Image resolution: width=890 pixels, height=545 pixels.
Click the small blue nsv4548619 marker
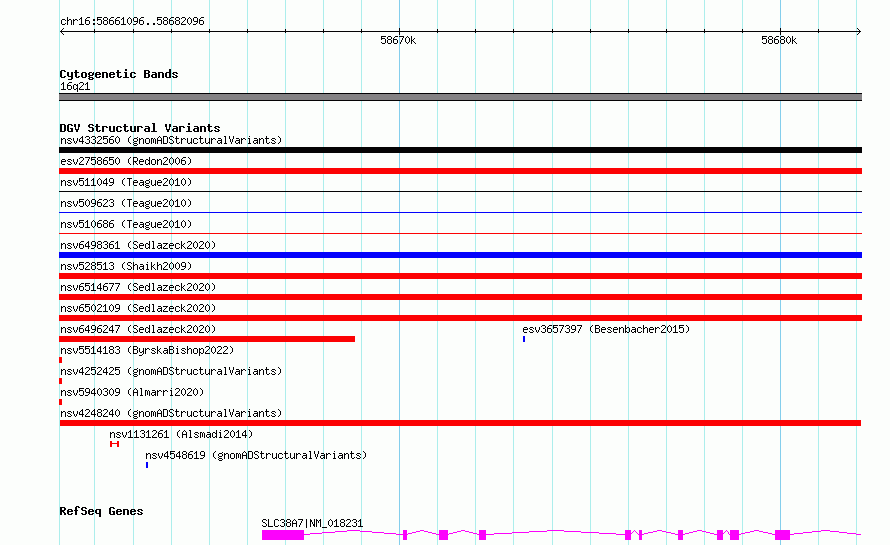click(x=147, y=465)
